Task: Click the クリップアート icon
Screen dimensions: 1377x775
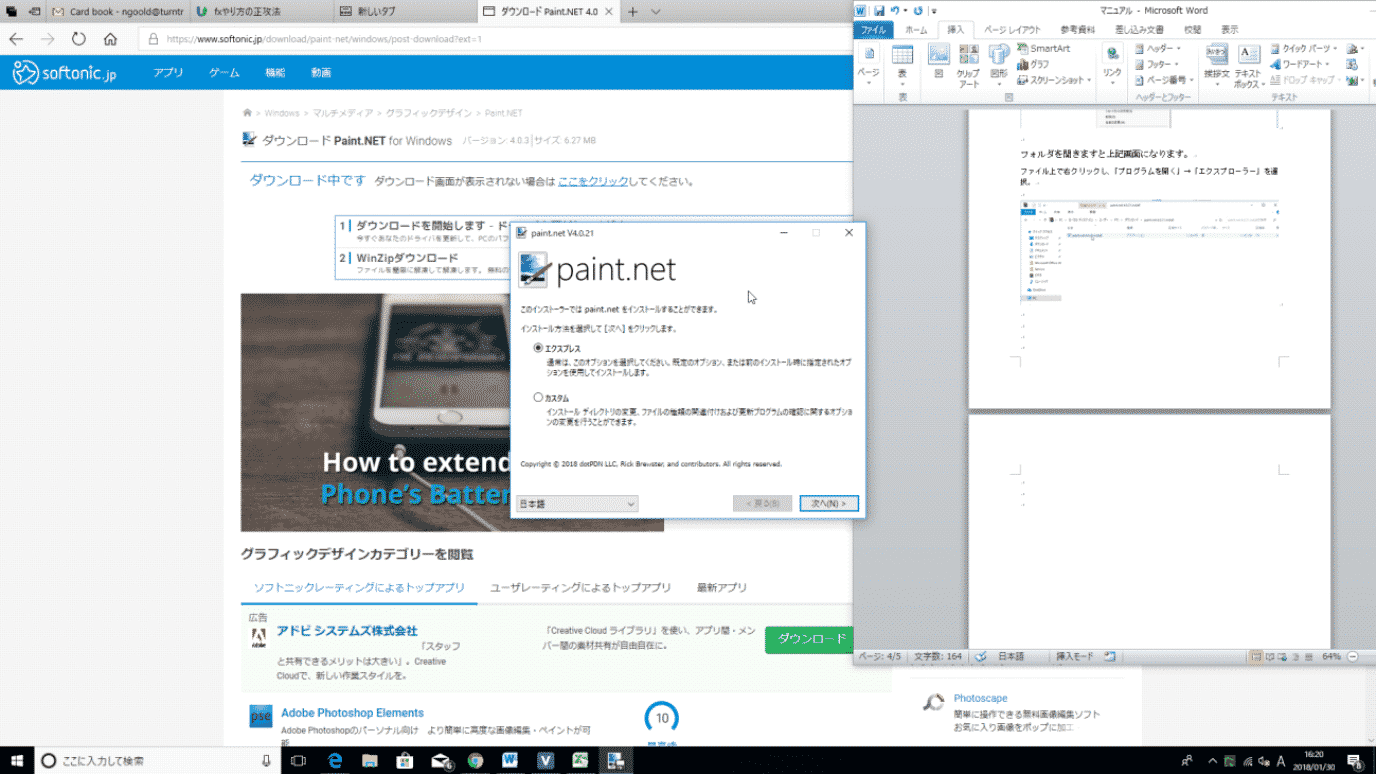Action: pyautogui.click(x=968, y=66)
